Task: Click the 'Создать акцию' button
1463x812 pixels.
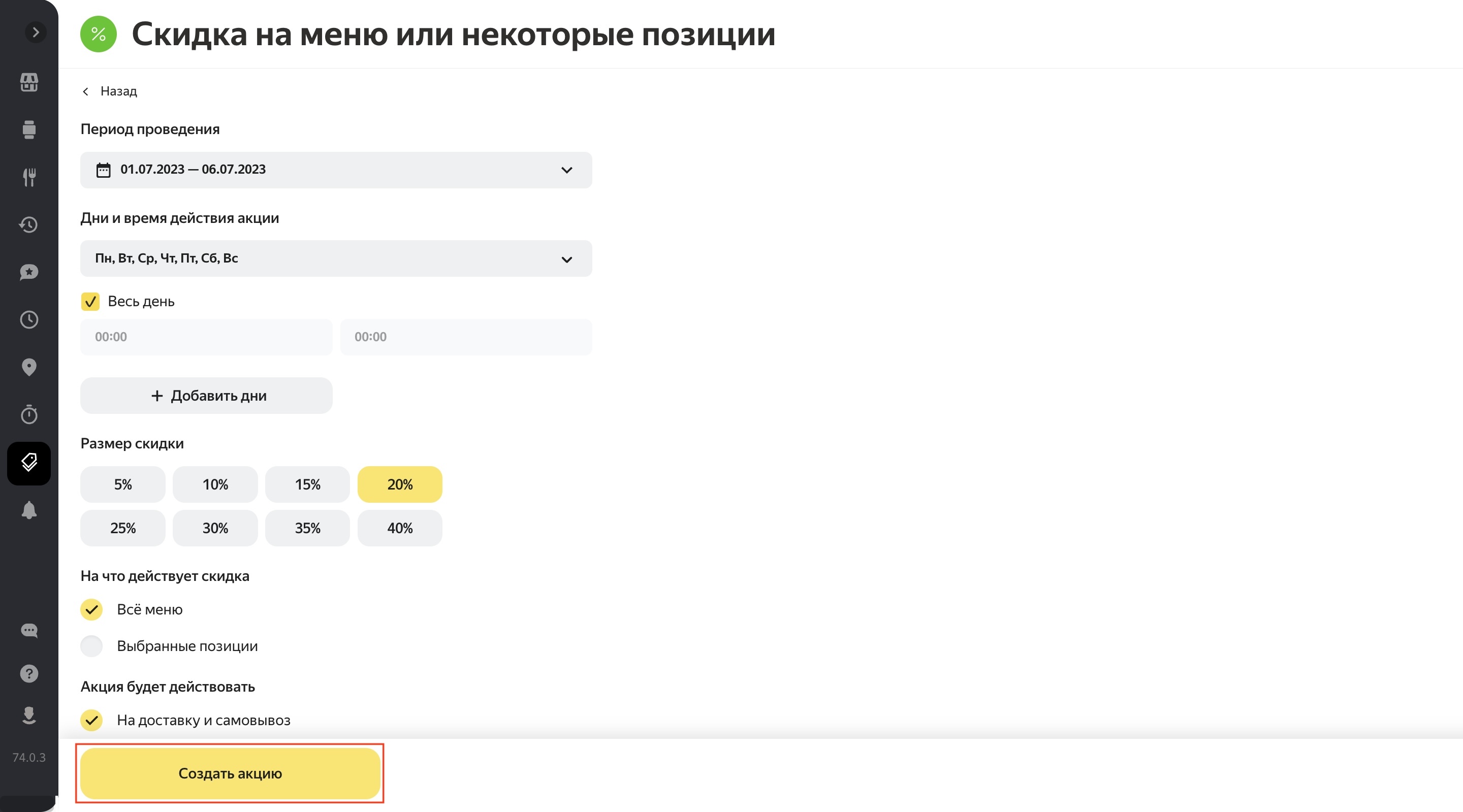Action: pyautogui.click(x=230, y=773)
